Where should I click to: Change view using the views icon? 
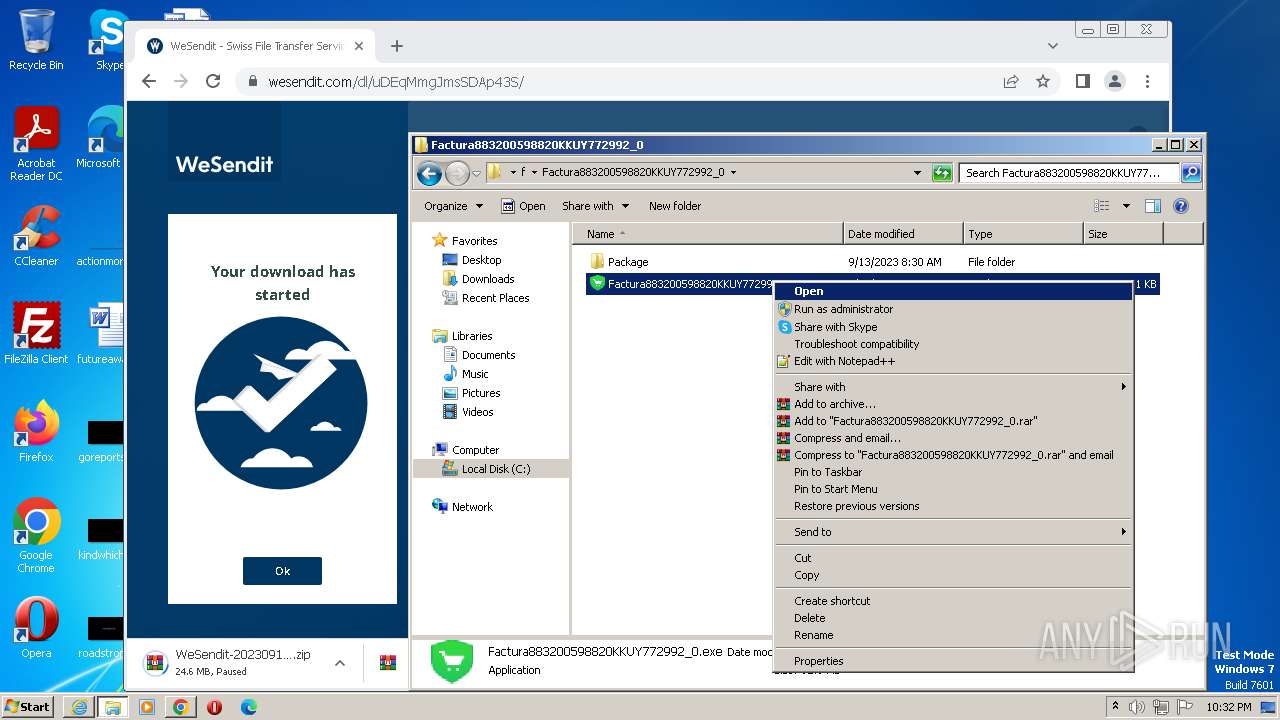click(x=1102, y=206)
